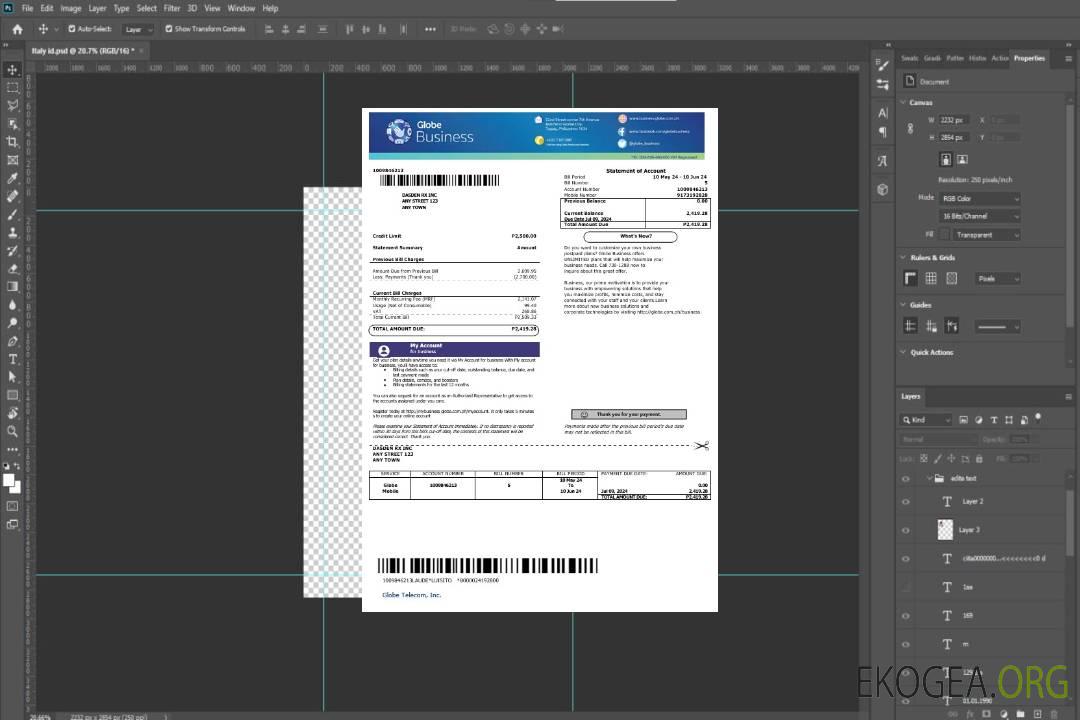Select the Brush tool

(x=12, y=214)
